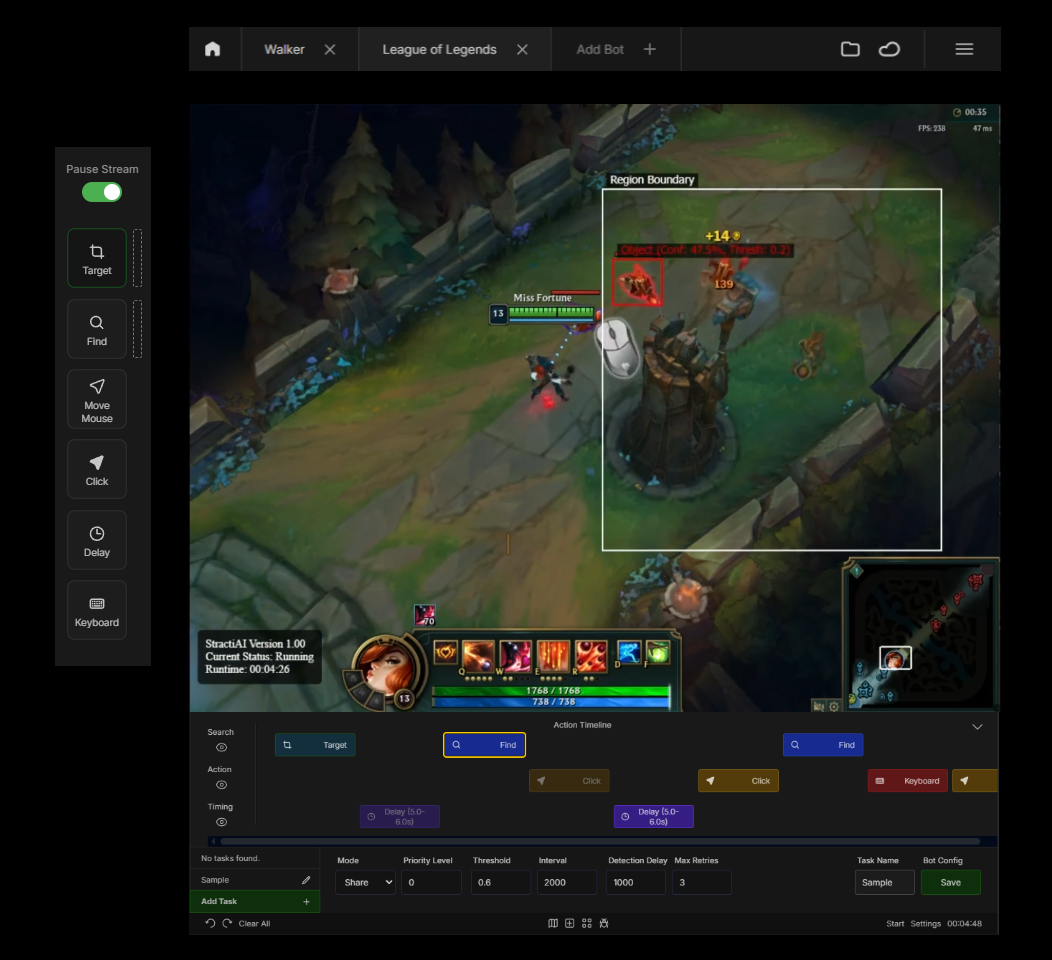Click the Region Boundary label
The height and width of the screenshot is (960, 1052).
[x=651, y=180]
